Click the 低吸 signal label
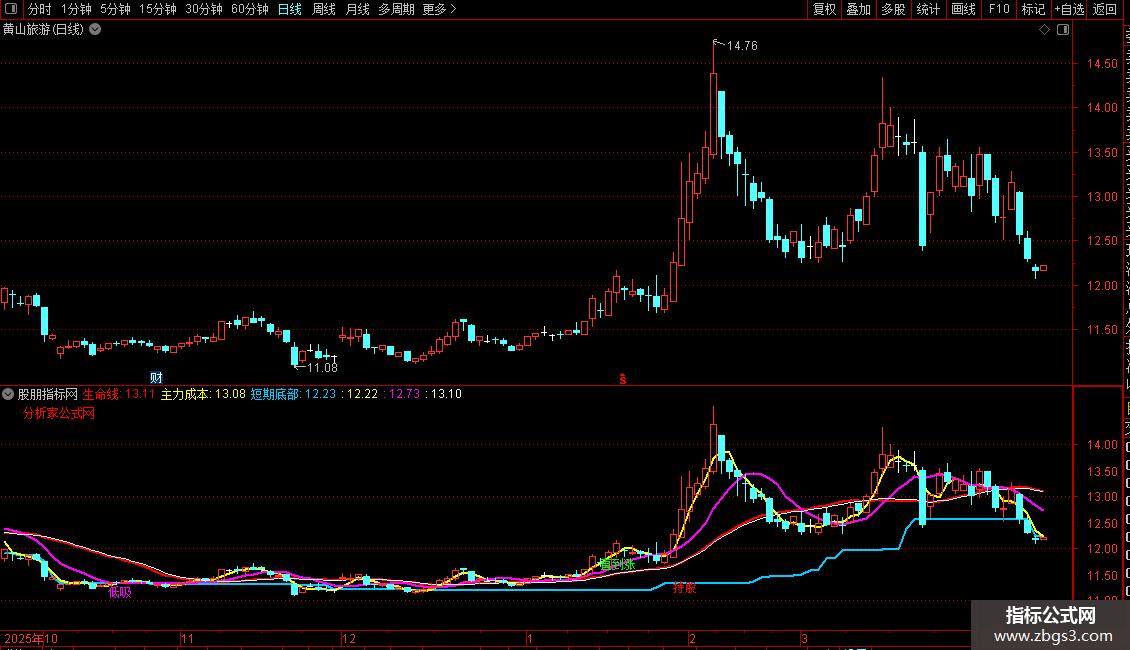1130x650 pixels. point(120,592)
